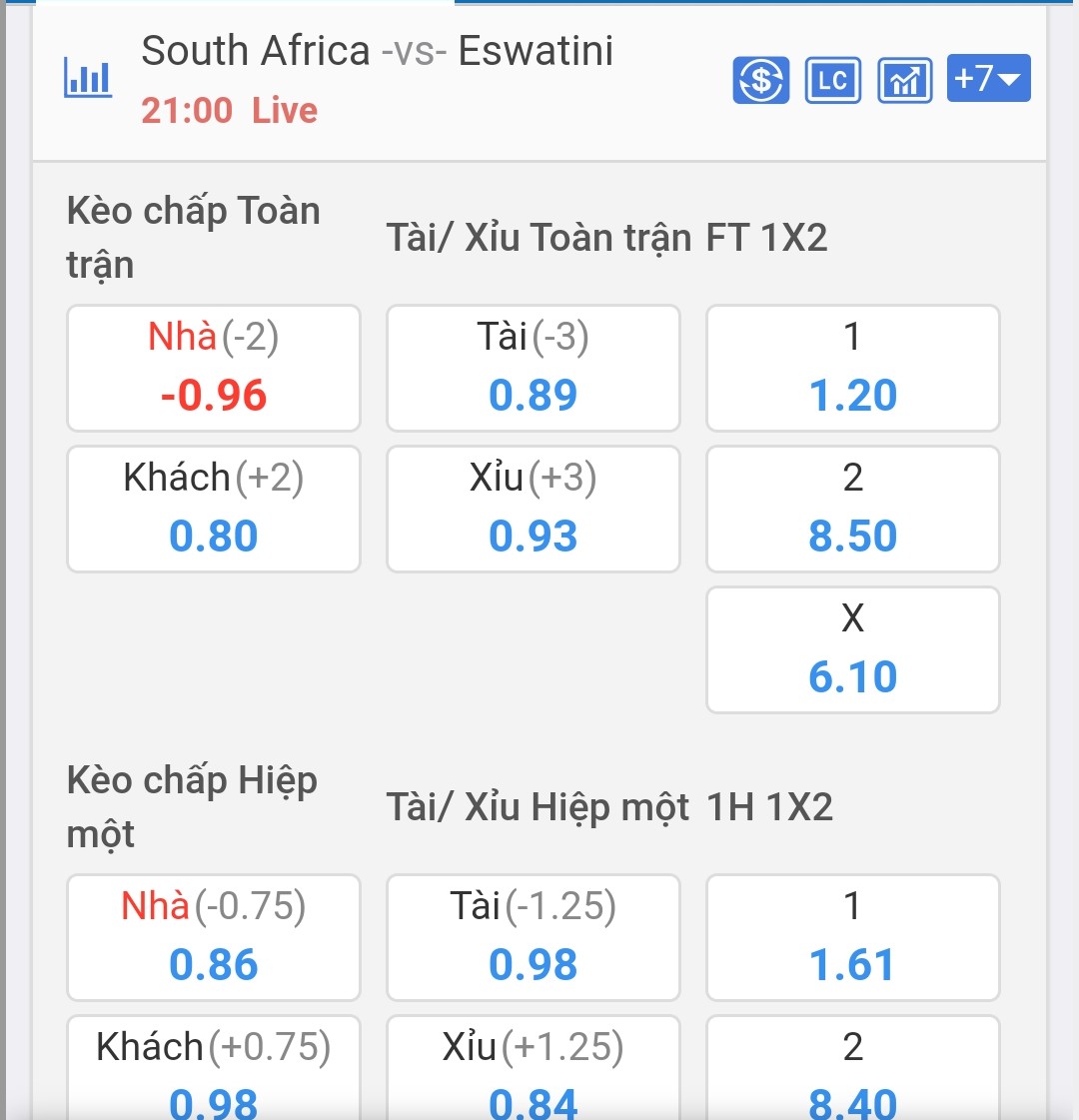
Task: Select Nhà (-0.75) first-half handicap odds 0.86
Action: (x=214, y=937)
